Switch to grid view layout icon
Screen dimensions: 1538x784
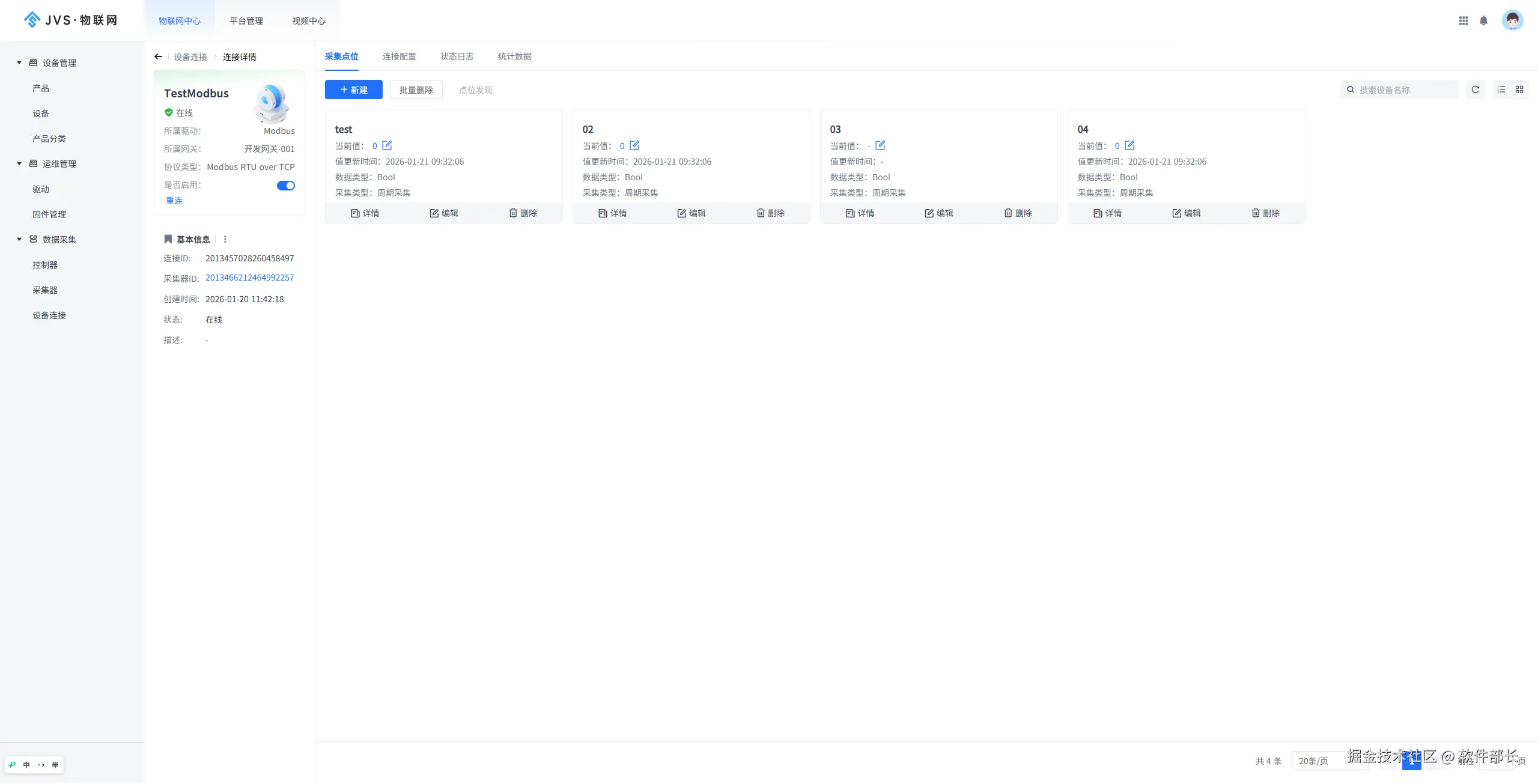pyautogui.click(x=1519, y=90)
